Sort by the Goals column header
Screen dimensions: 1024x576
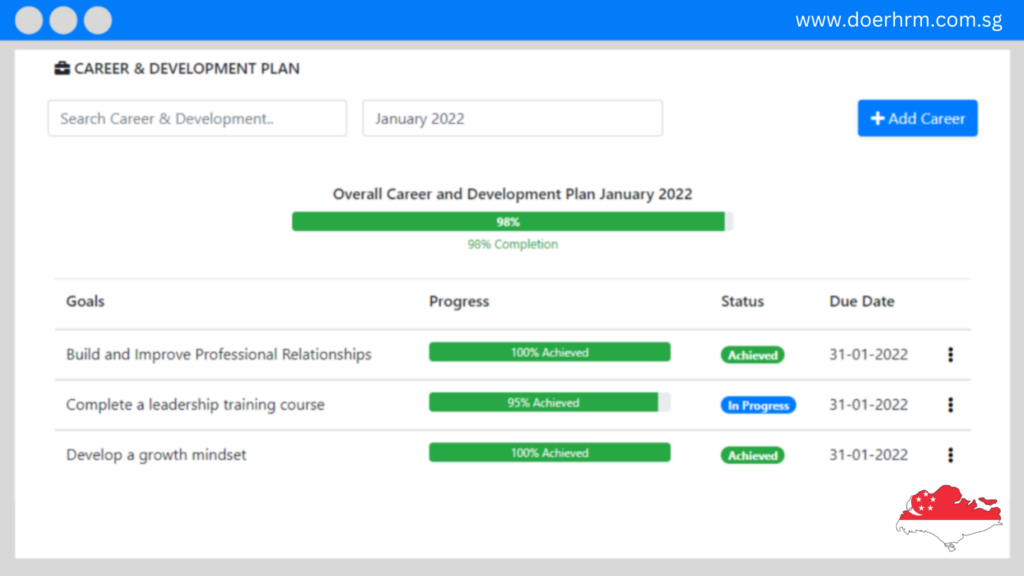[x=85, y=301]
